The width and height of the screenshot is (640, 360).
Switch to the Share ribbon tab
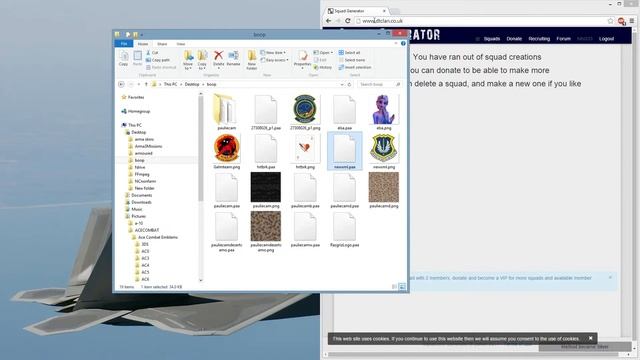point(162,44)
